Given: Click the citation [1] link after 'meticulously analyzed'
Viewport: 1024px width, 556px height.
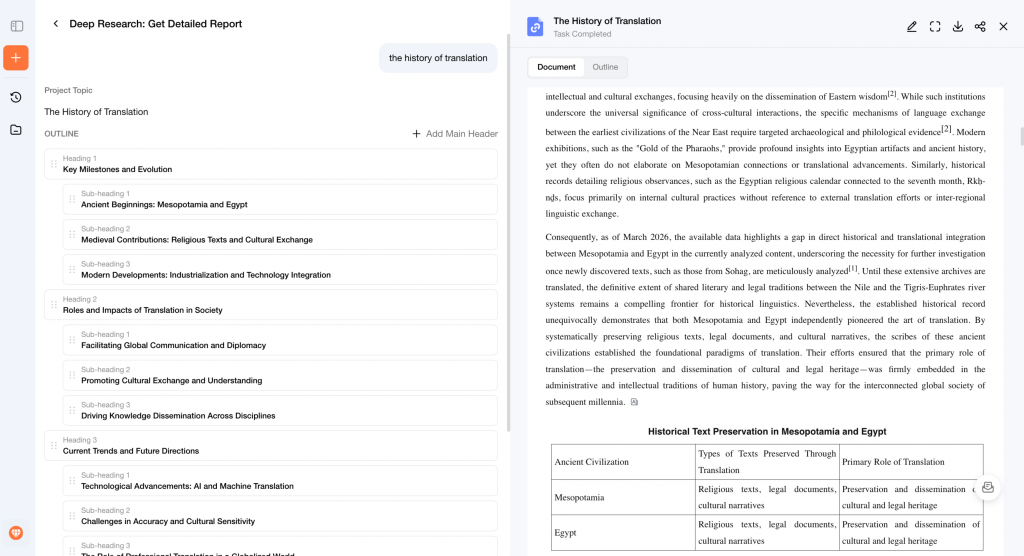Looking at the screenshot, I should [853, 269].
